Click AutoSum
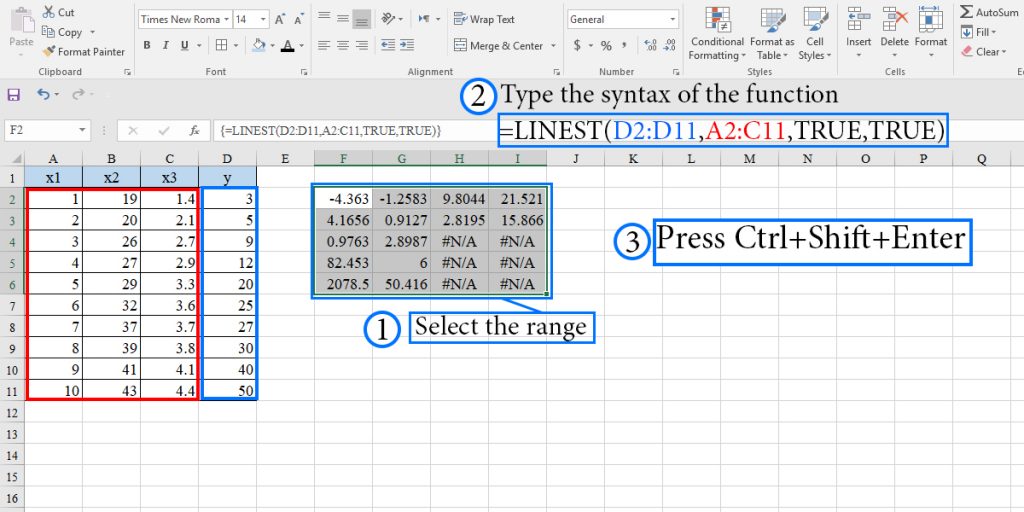Viewport: 1024px width, 512px height. (x=989, y=12)
